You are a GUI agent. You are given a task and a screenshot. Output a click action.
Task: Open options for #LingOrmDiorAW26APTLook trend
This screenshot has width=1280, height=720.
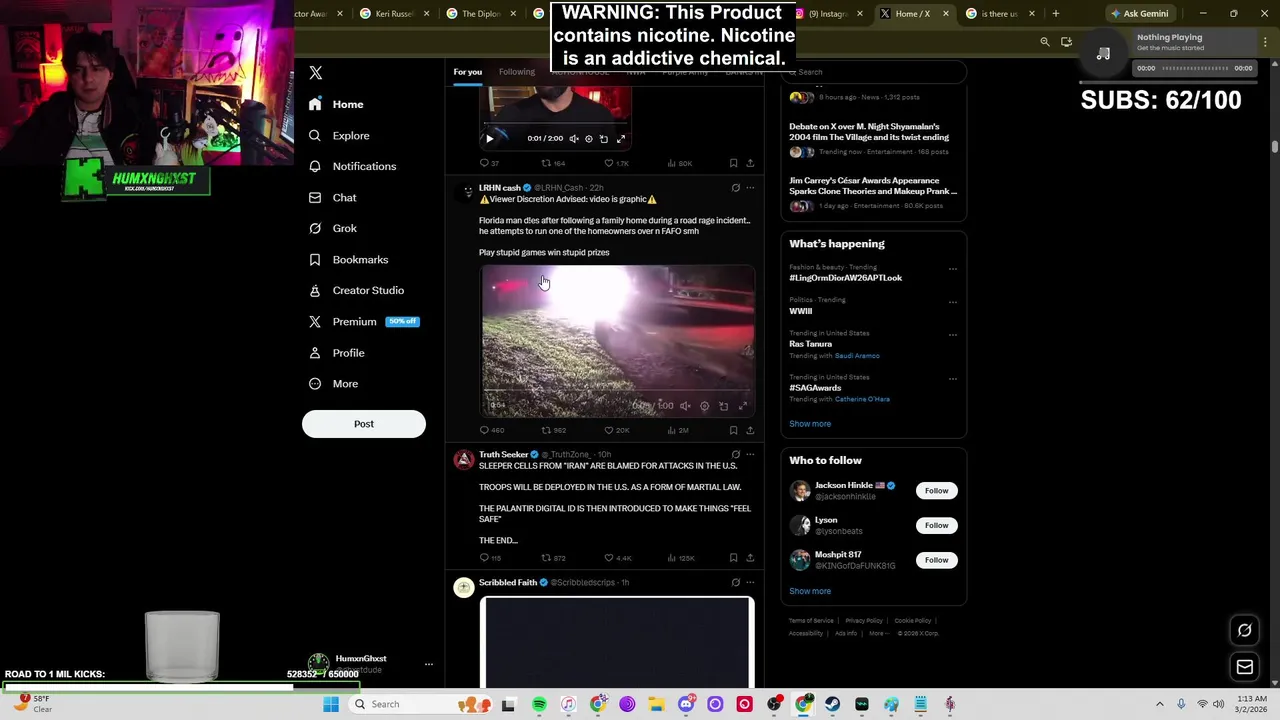coord(952,268)
